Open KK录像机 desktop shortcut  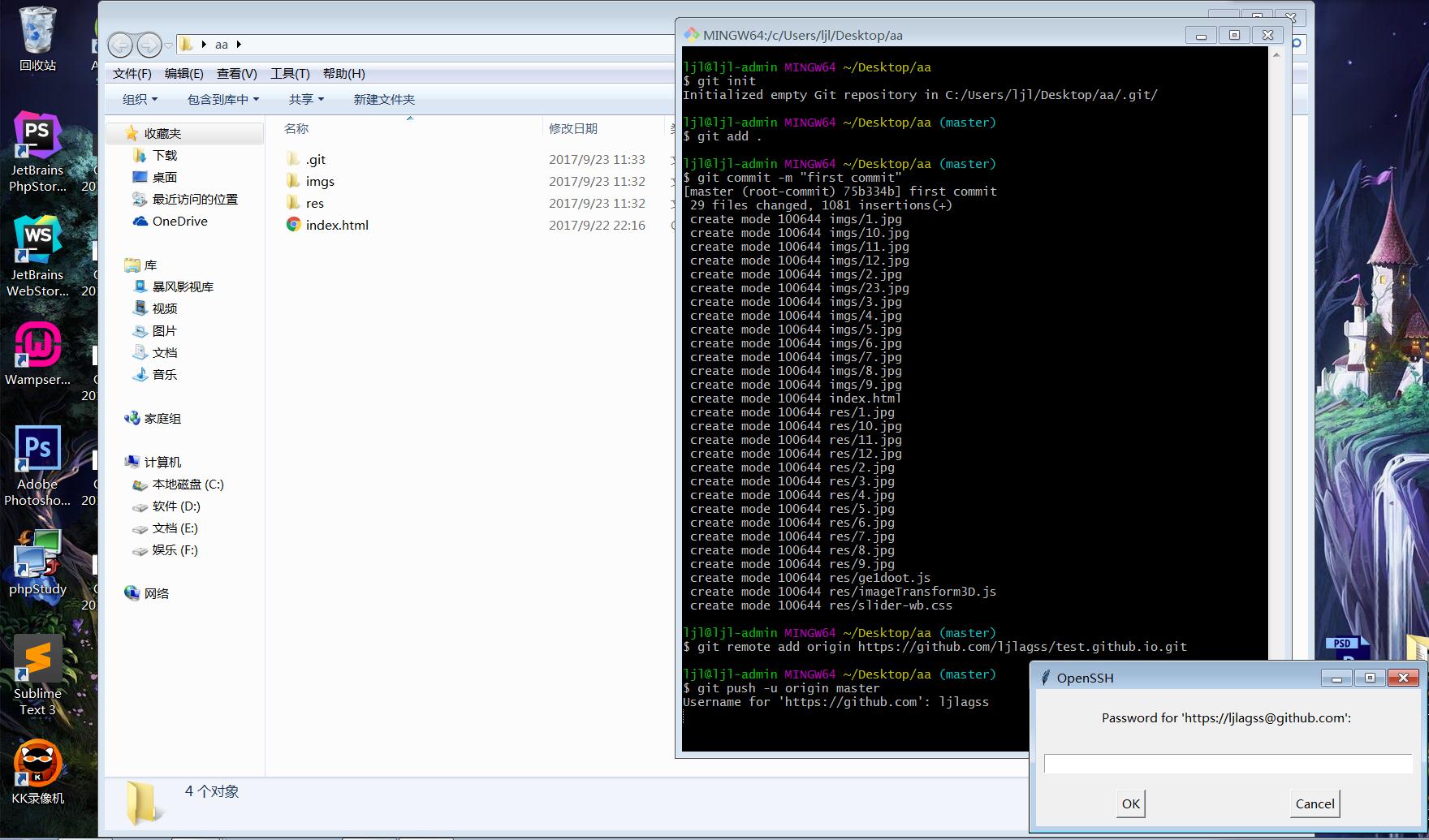point(37,773)
